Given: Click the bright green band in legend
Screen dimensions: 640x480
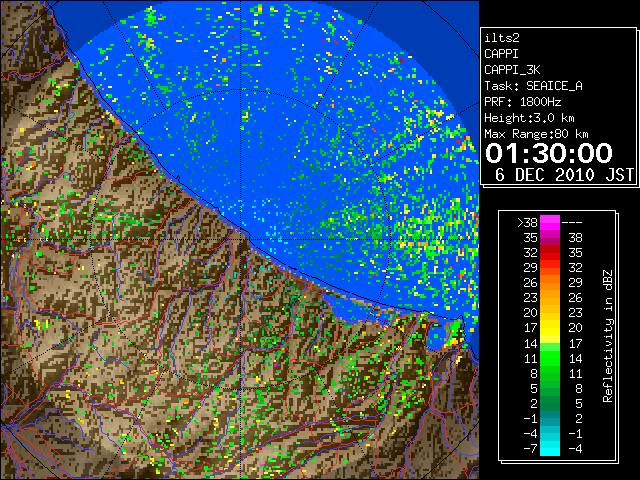Looking at the screenshot, I should (550, 358).
